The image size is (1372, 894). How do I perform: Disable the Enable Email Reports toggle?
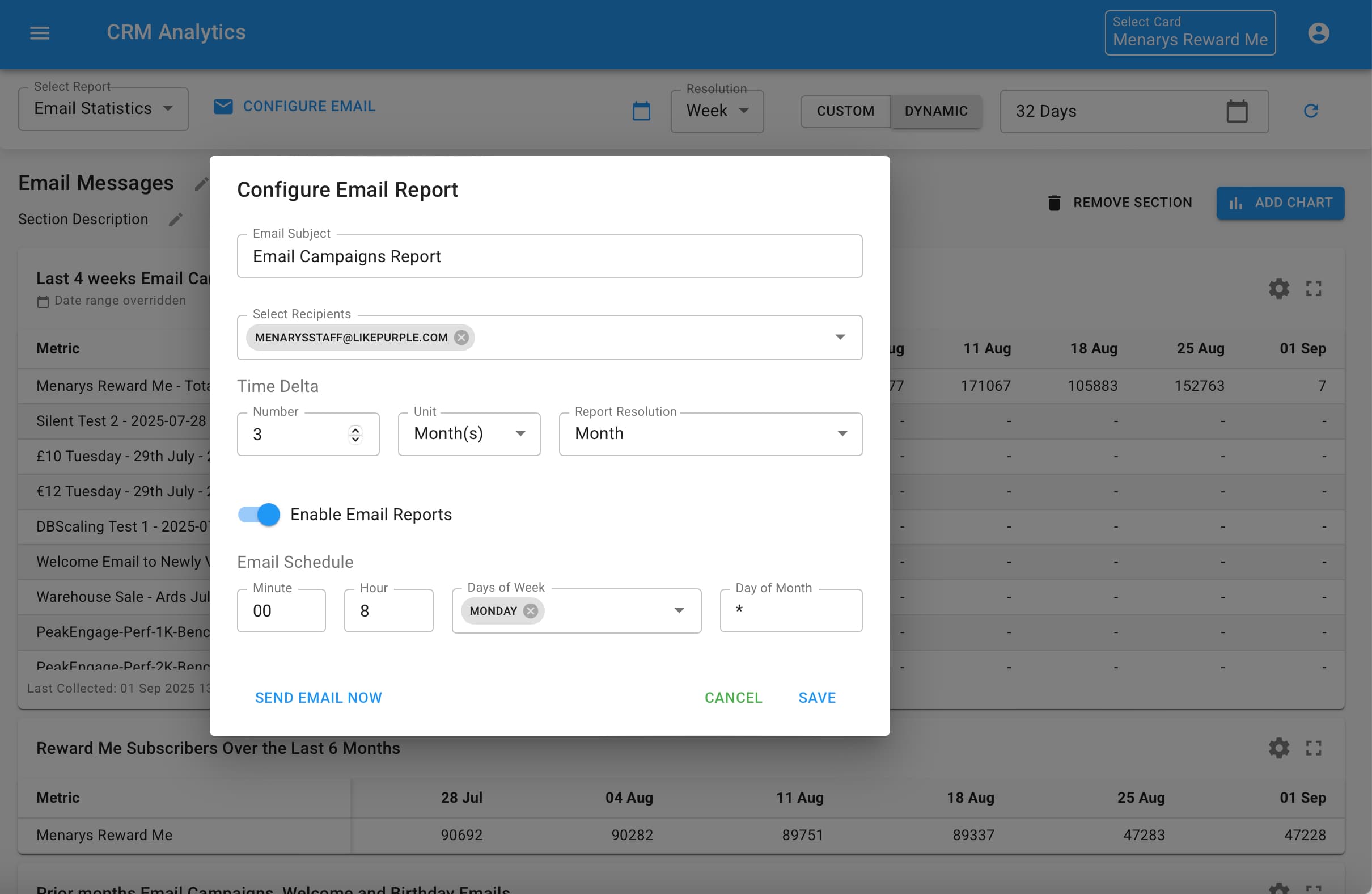pos(258,515)
